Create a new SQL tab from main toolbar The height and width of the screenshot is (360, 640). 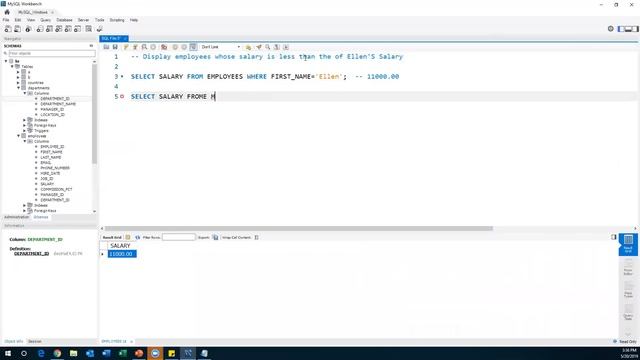point(8,29)
